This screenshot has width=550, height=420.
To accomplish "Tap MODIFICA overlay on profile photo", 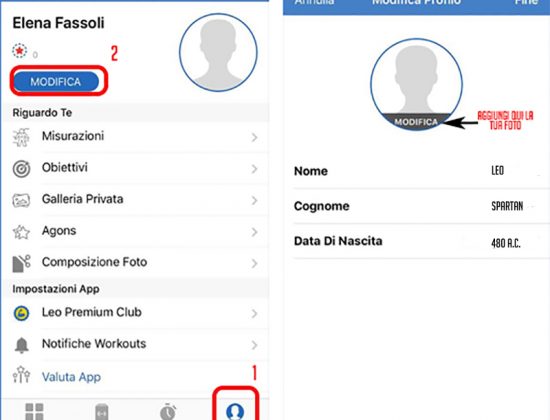I will pyautogui.click(x=416, y=122).
